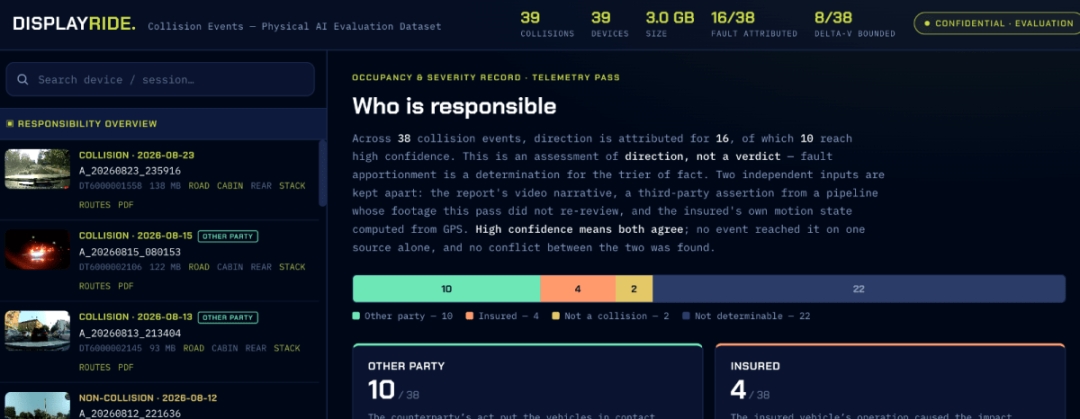The width and height of the screenshot is (1080, 419).
Task: Click the Not determinable legend swatch
Action: [x=686, y=316]
